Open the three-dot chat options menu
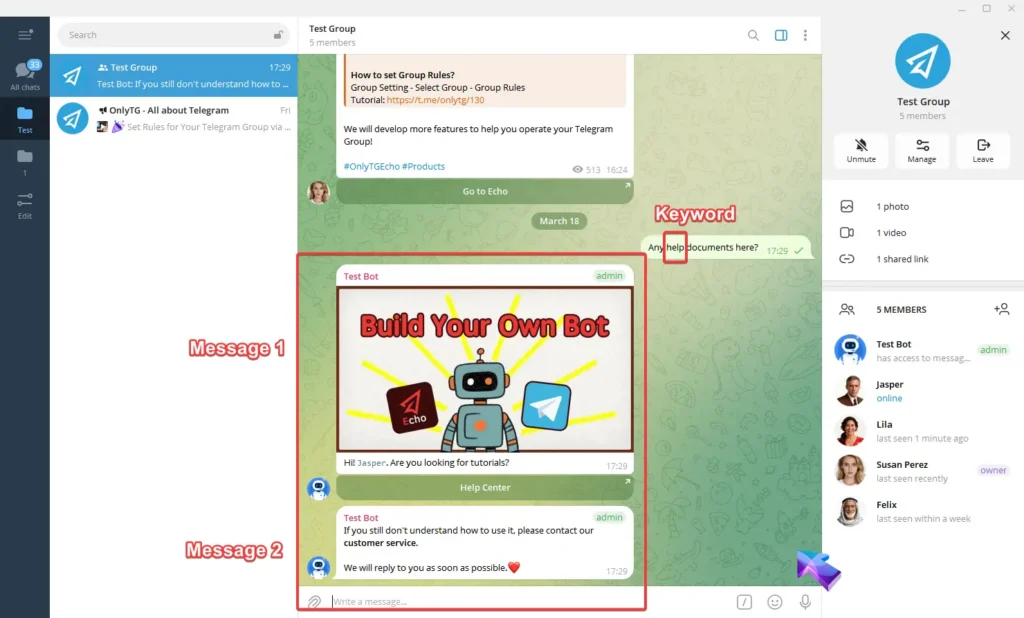 (x=805, y=35)
